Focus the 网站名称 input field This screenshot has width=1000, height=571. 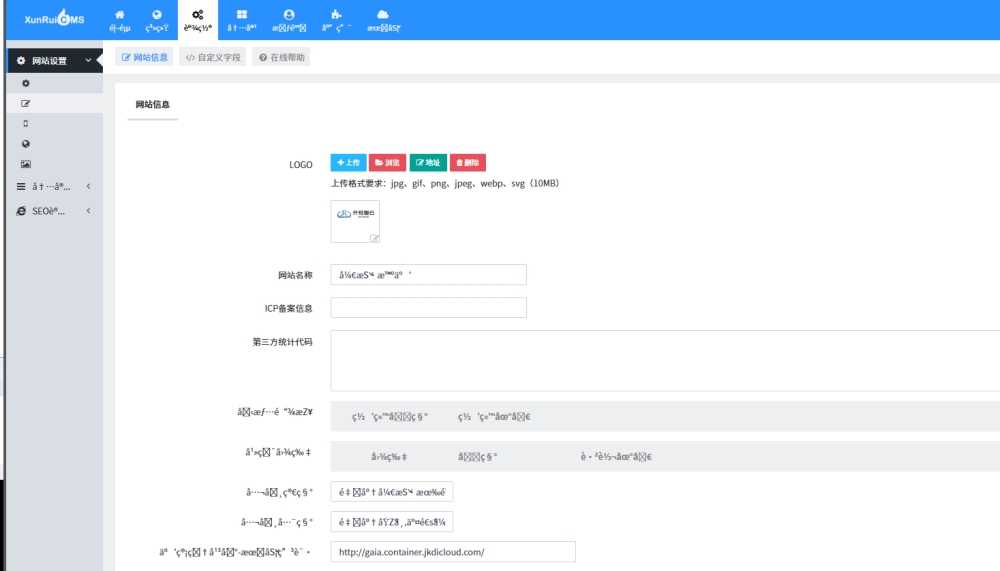(x=429, y=275)
